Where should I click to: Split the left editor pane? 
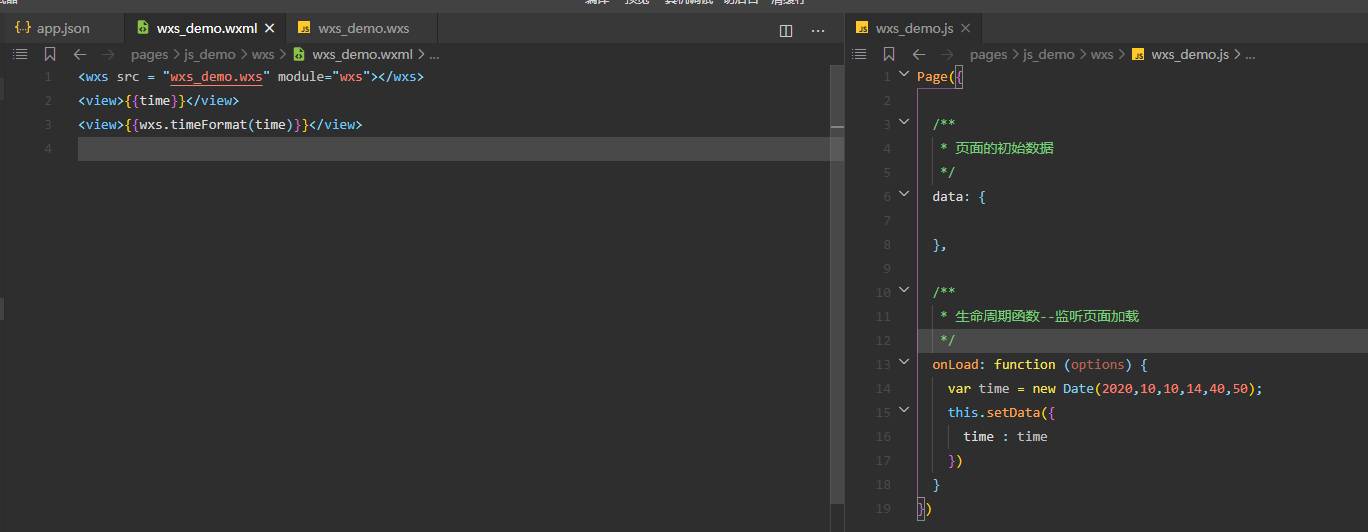click(786, 30)
